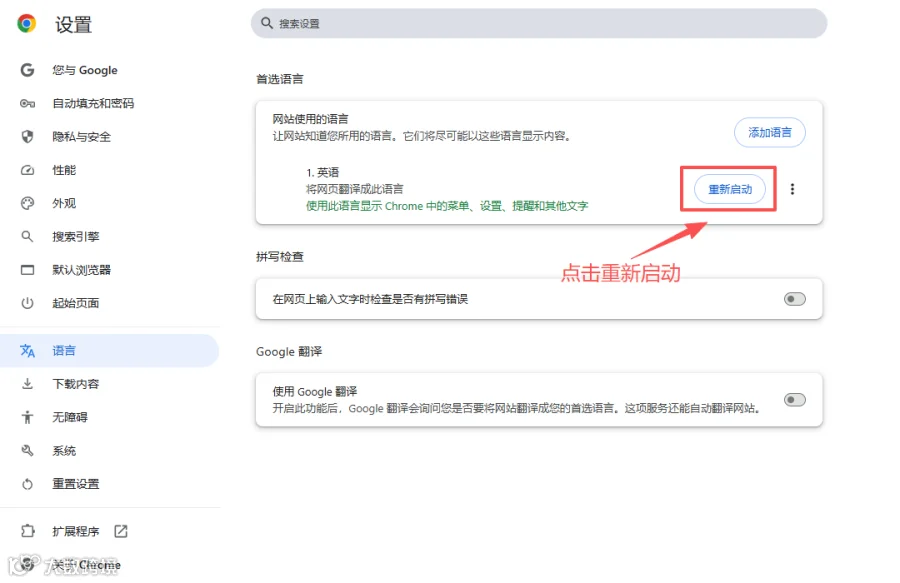This screenshot has height=583, width=900.
Task: Click the Google 翻译 section heading
Action: [289, 351]
